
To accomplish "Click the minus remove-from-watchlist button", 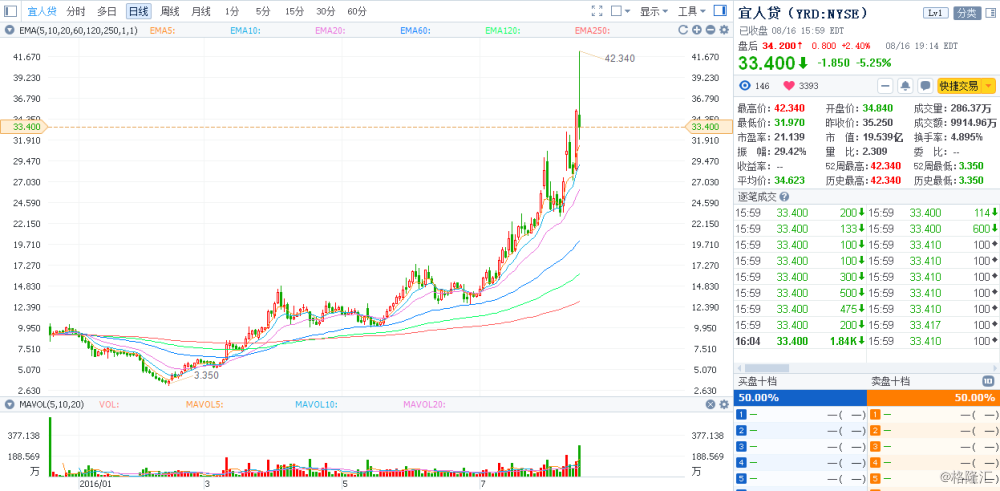I will tap(885, 85).
